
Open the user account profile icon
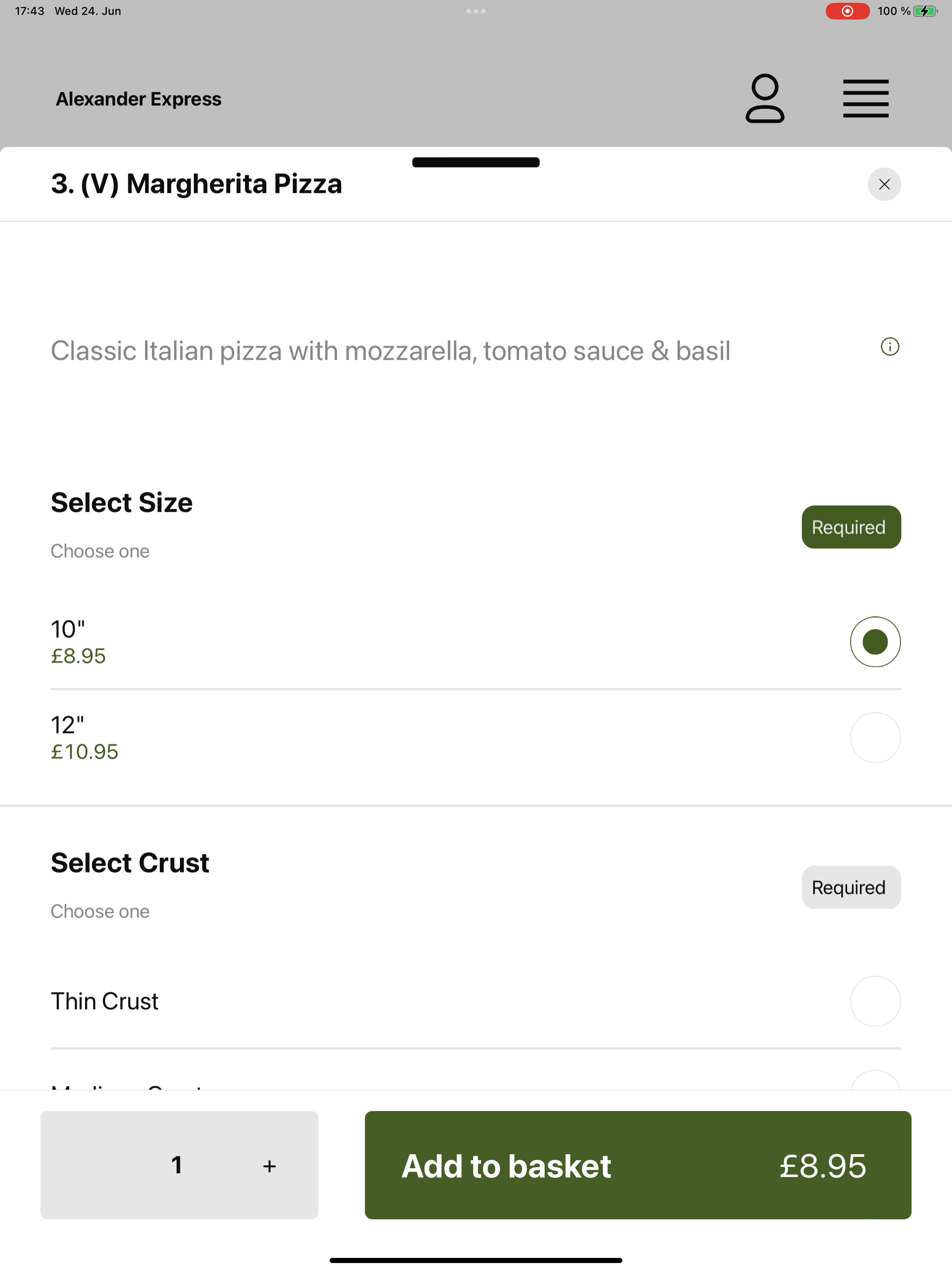coord(765,99)
